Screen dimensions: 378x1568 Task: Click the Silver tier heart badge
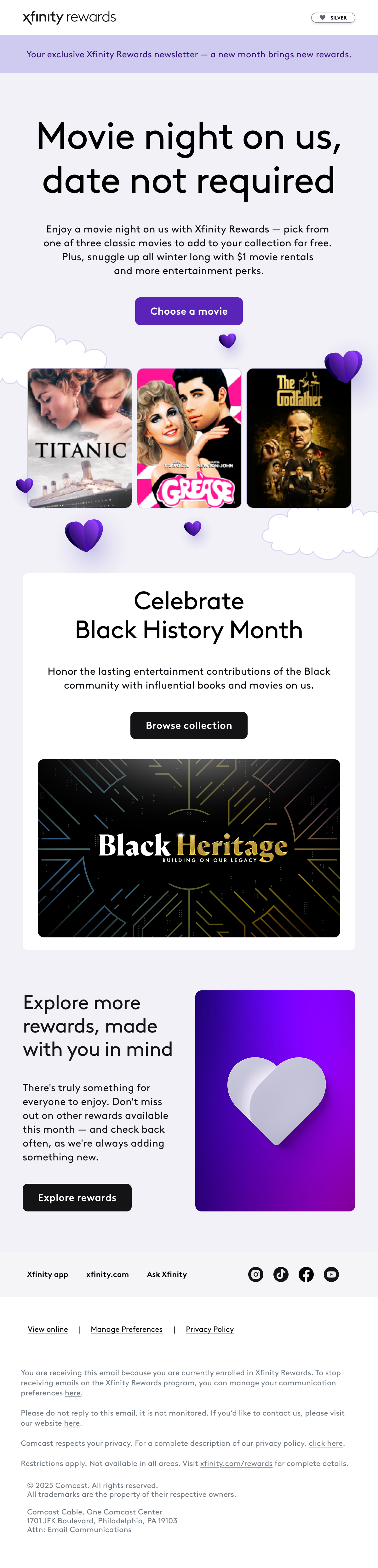[x=333, y=18]
